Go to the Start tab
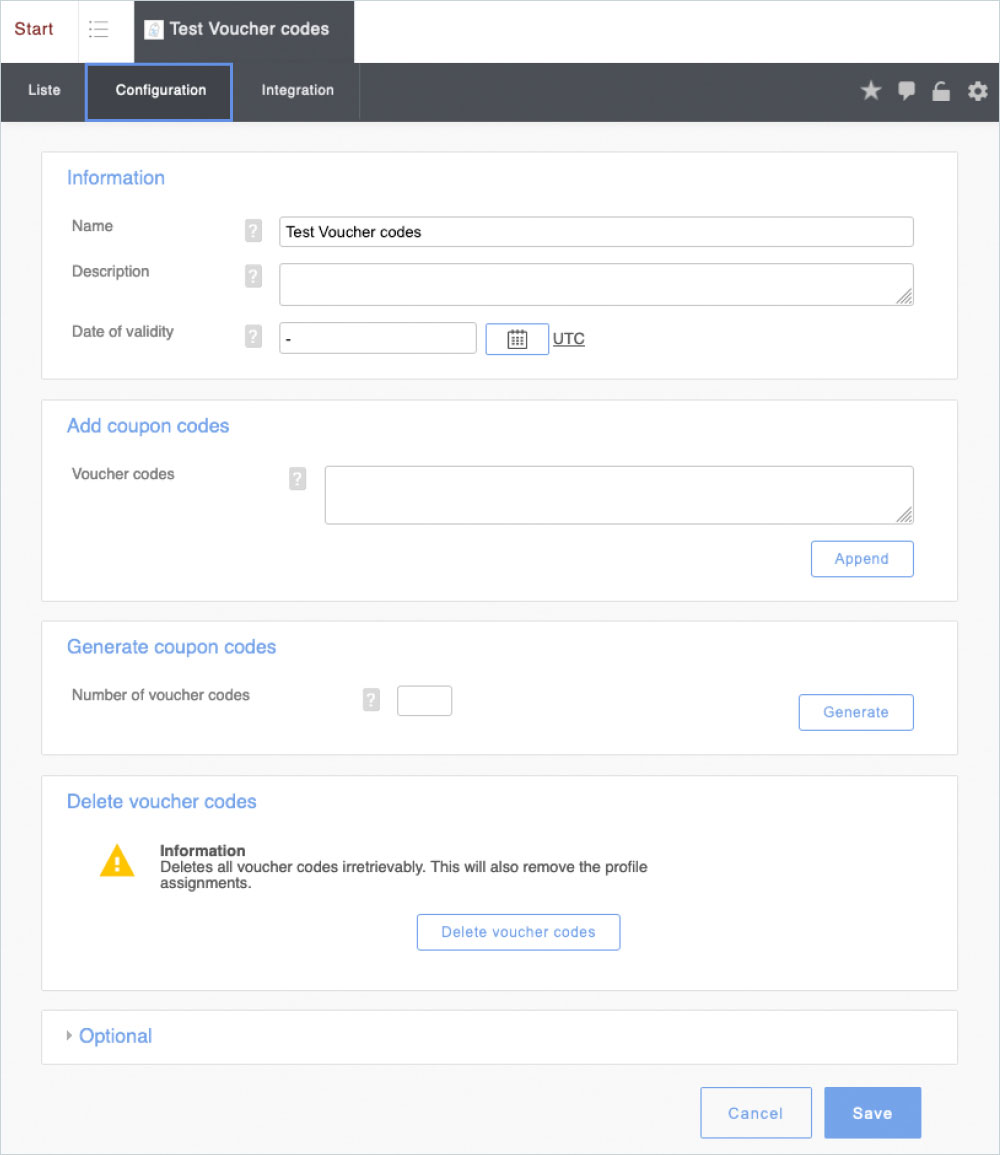The height and width of the screenshot is (1155, 1000). click(x=34, y=29)
